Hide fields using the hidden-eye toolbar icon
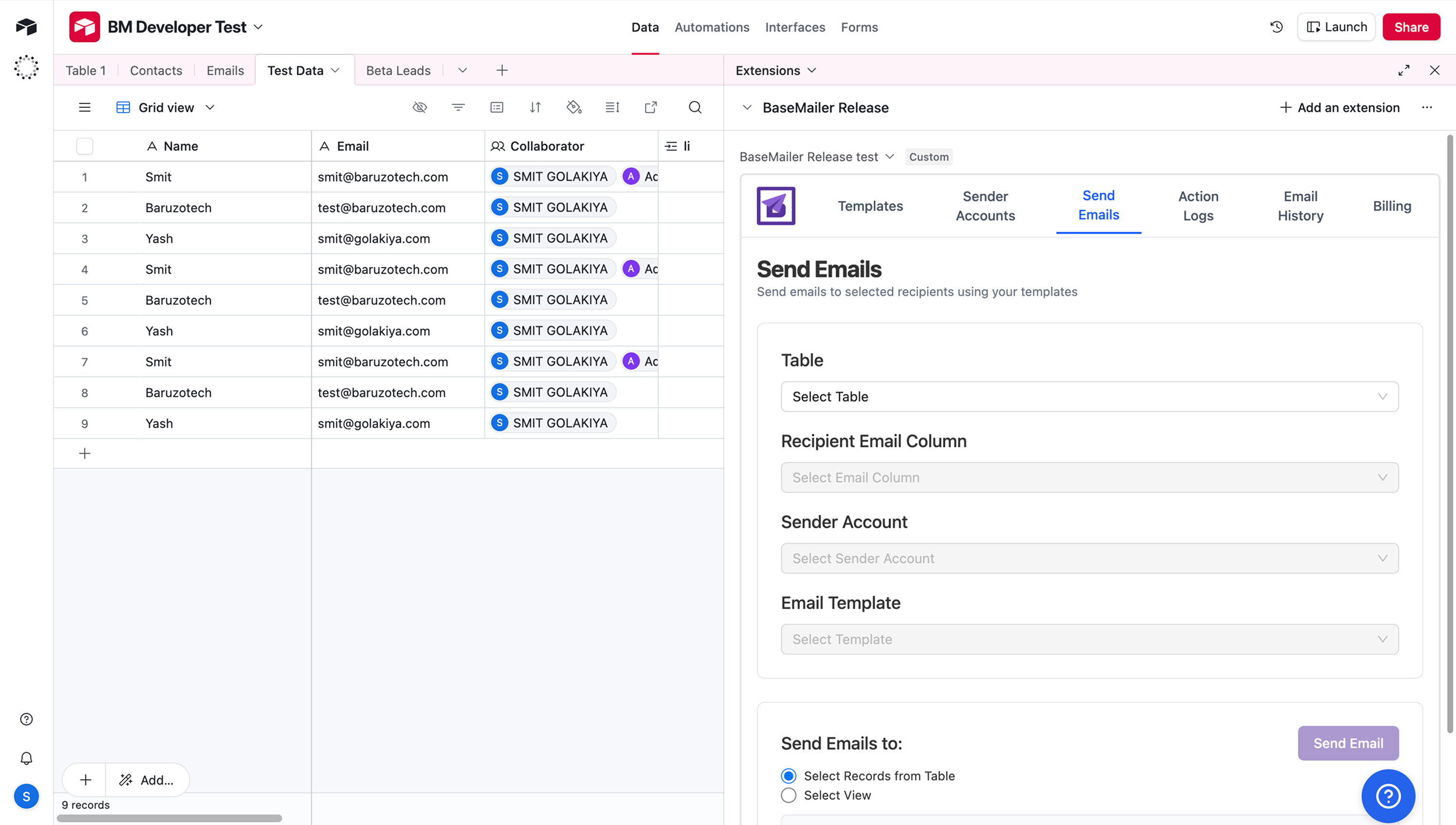Viewport: 1456px width, 825px height. [x=420, y=107]
